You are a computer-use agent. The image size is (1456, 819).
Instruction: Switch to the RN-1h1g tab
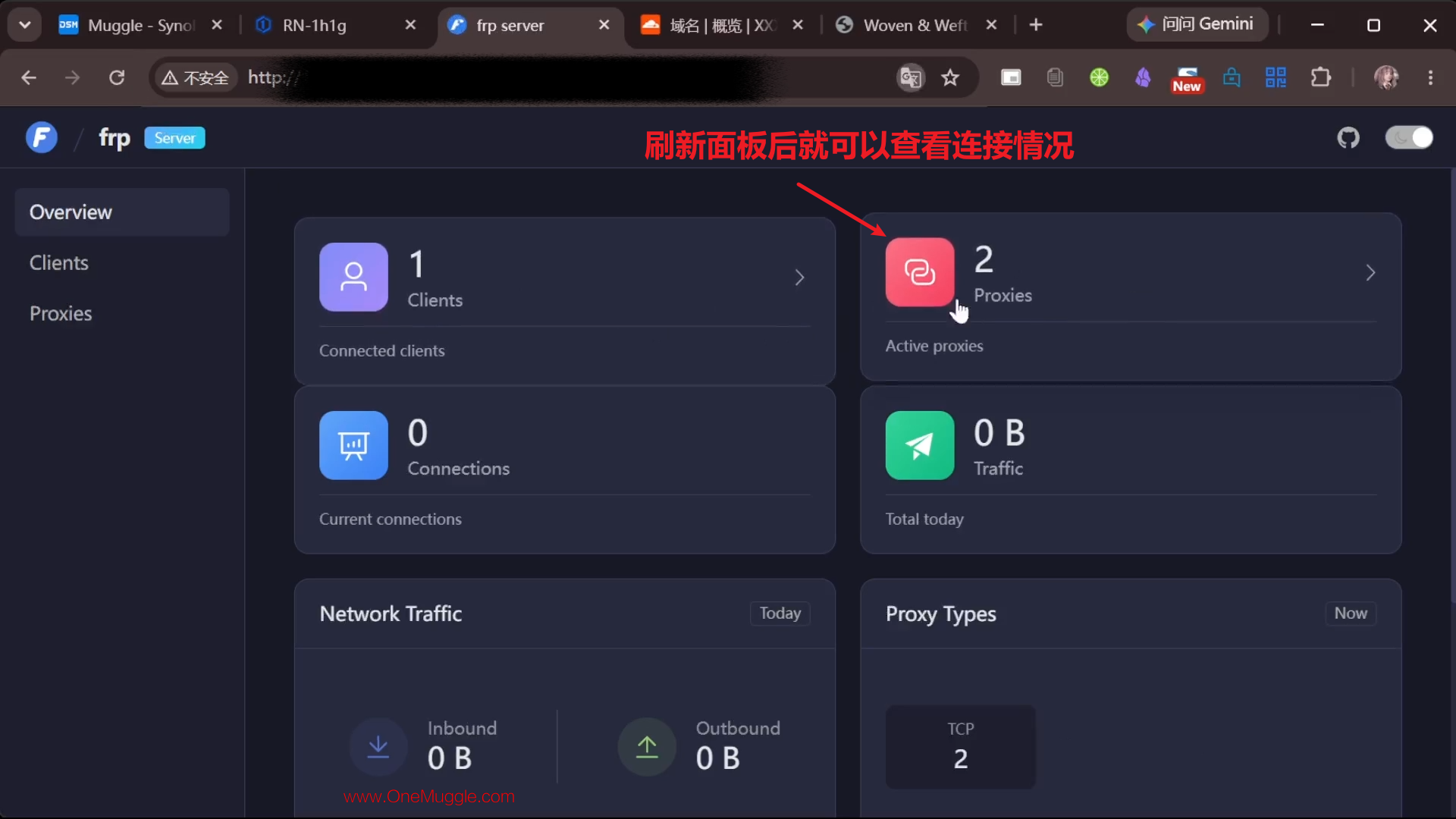pos(337,25)
